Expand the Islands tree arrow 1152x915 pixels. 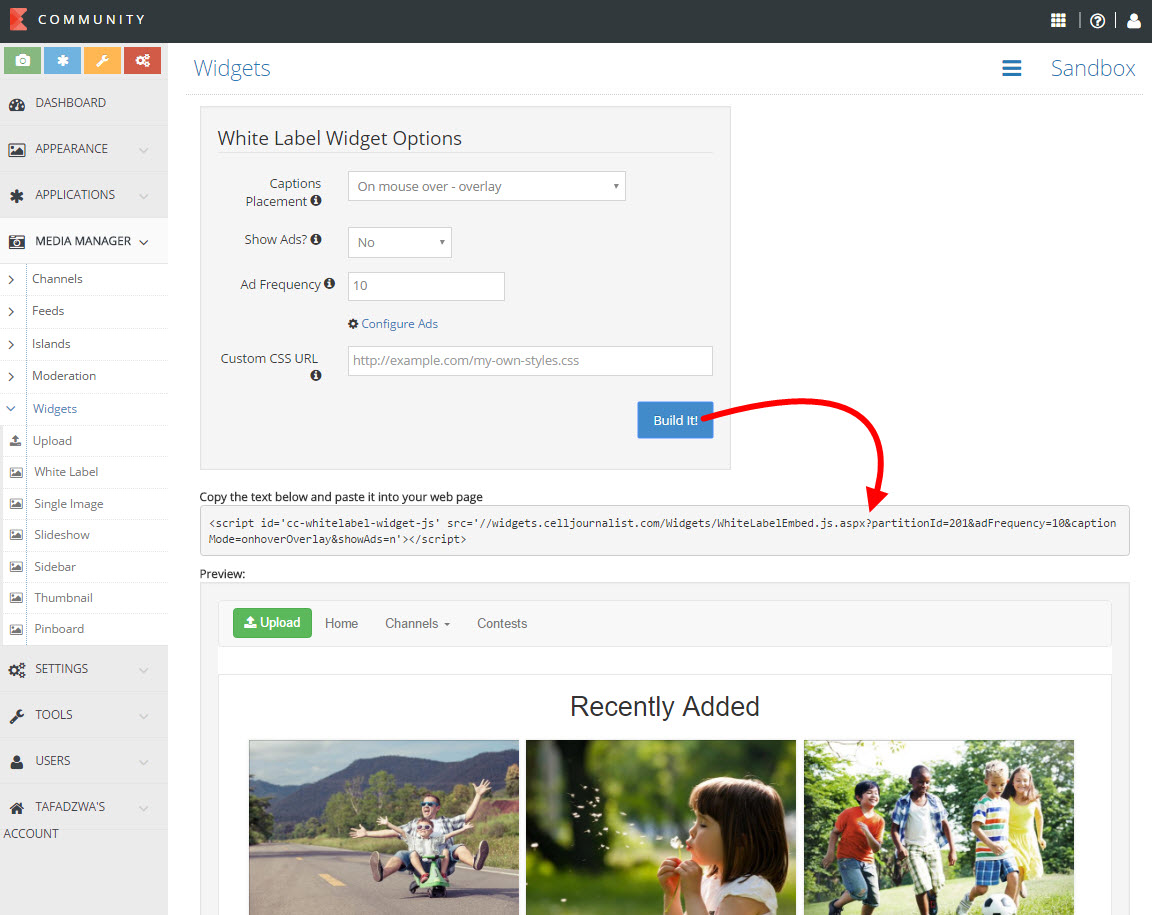tap(11, 344)
